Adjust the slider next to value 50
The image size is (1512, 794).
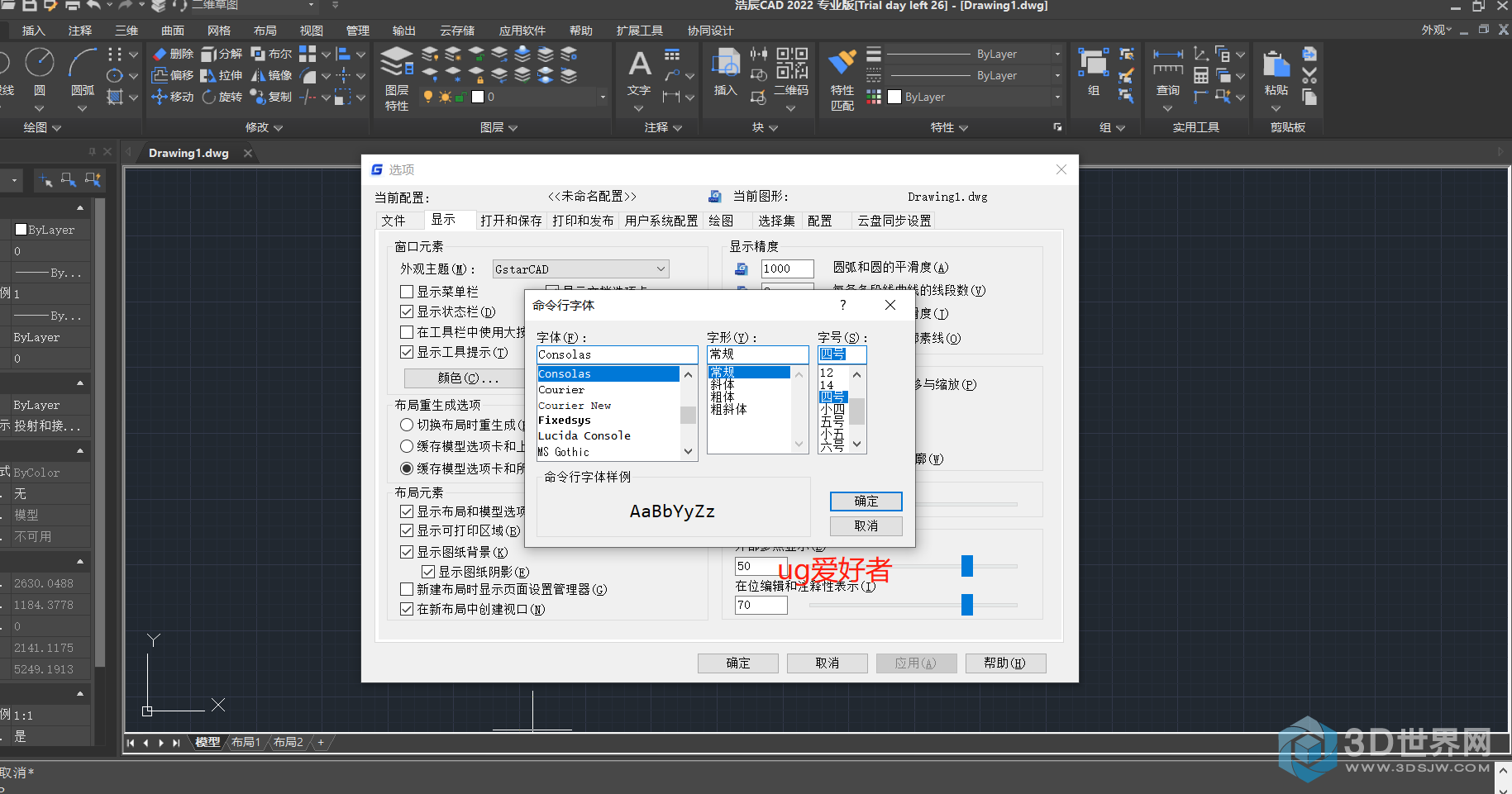[x=966, y=566]
